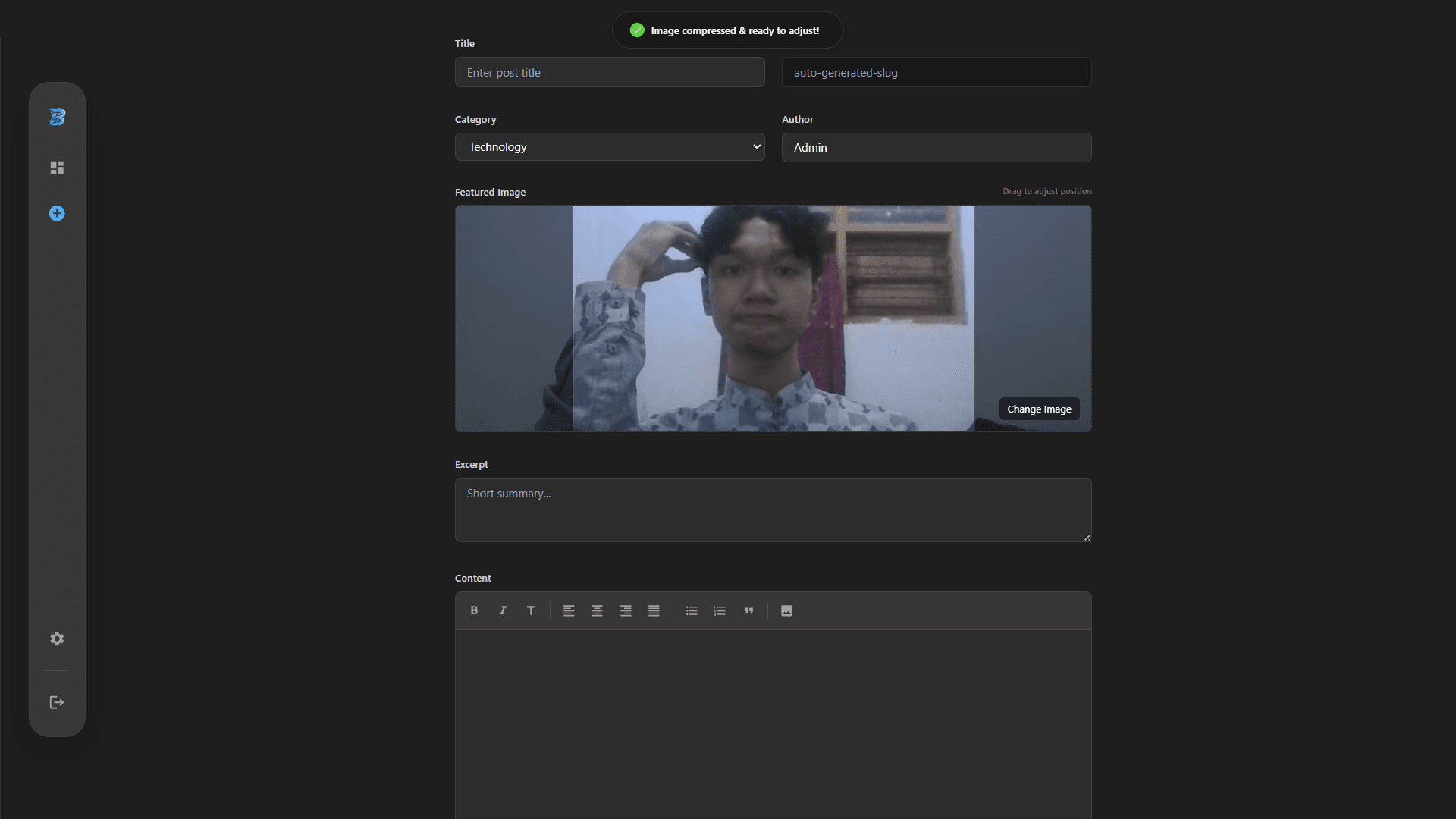This screenshot has width=1456, height=819.
Task: Expand the Category Technology dropdown
Action: pos(610,147)
